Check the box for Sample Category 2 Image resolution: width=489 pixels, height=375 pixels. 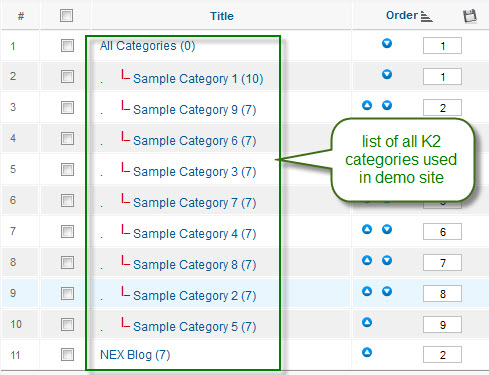(x=67, y=293)
